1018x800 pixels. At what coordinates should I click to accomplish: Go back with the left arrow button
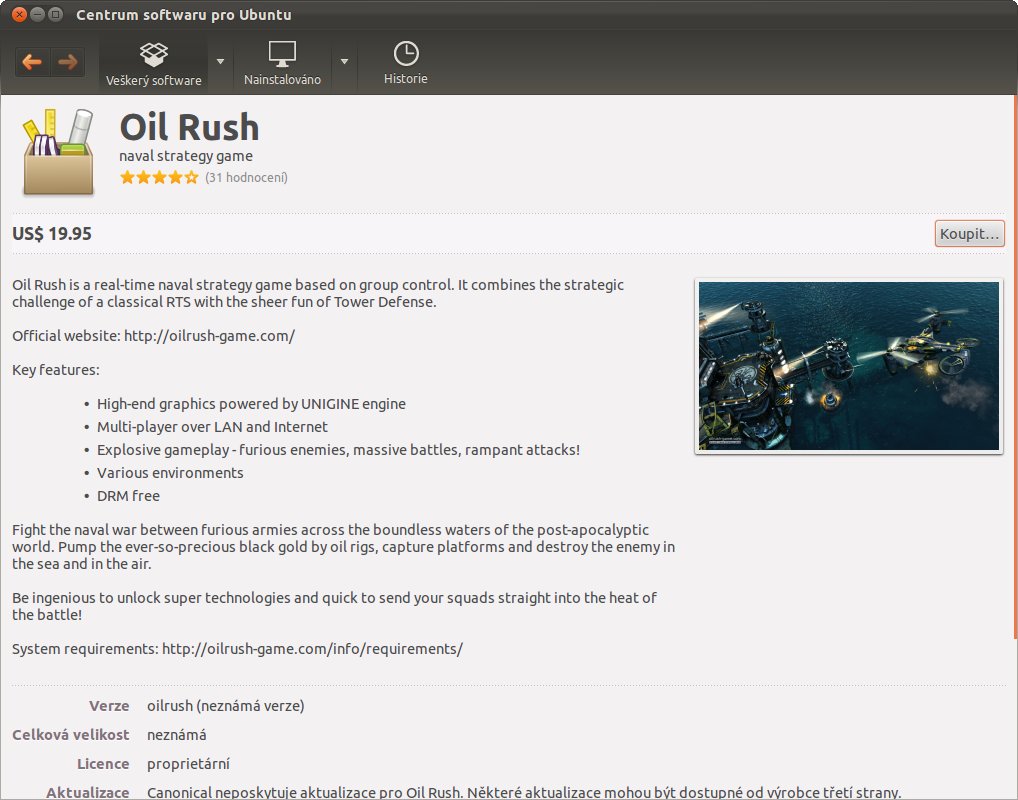(32, 62)
